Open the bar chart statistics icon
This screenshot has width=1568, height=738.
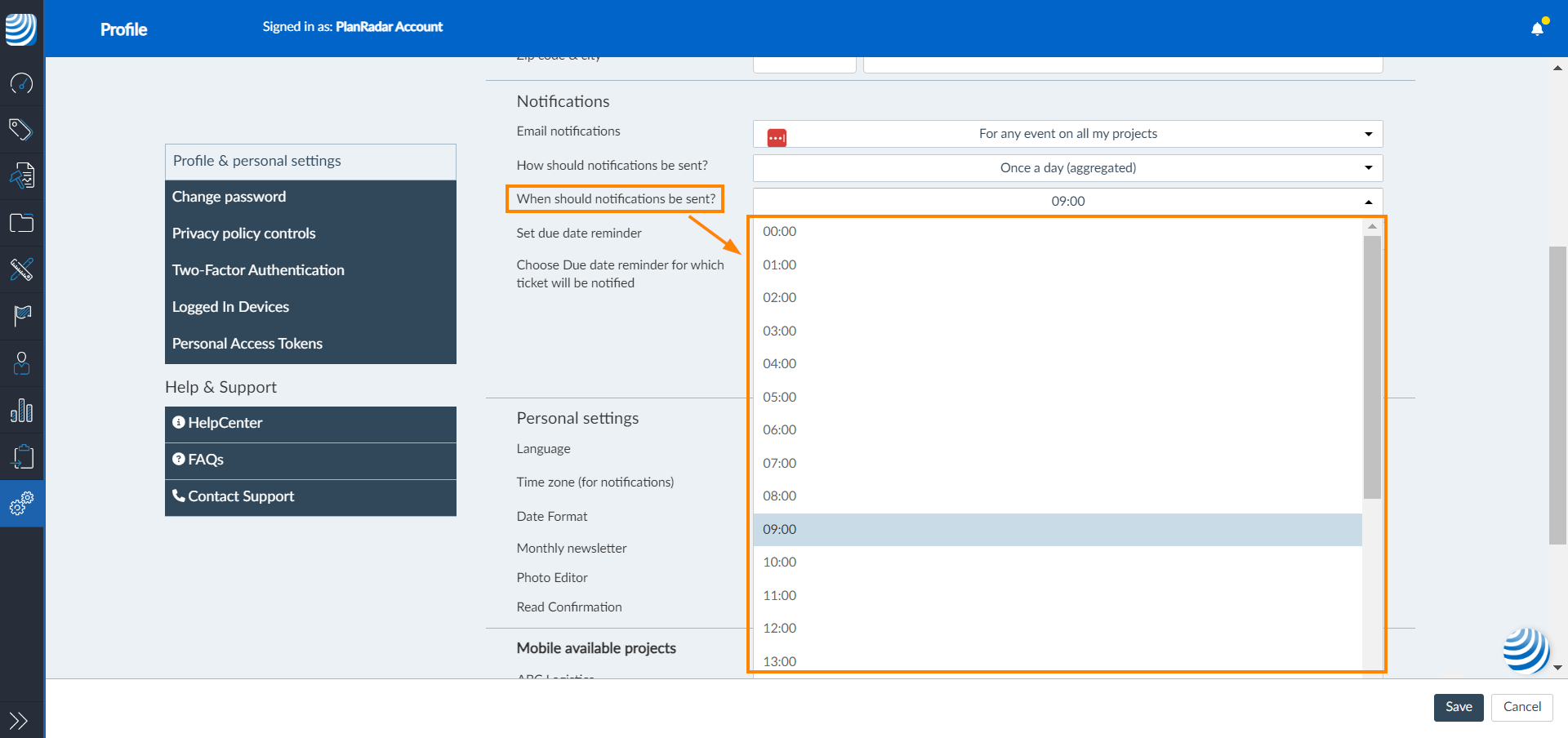[21, 411]
